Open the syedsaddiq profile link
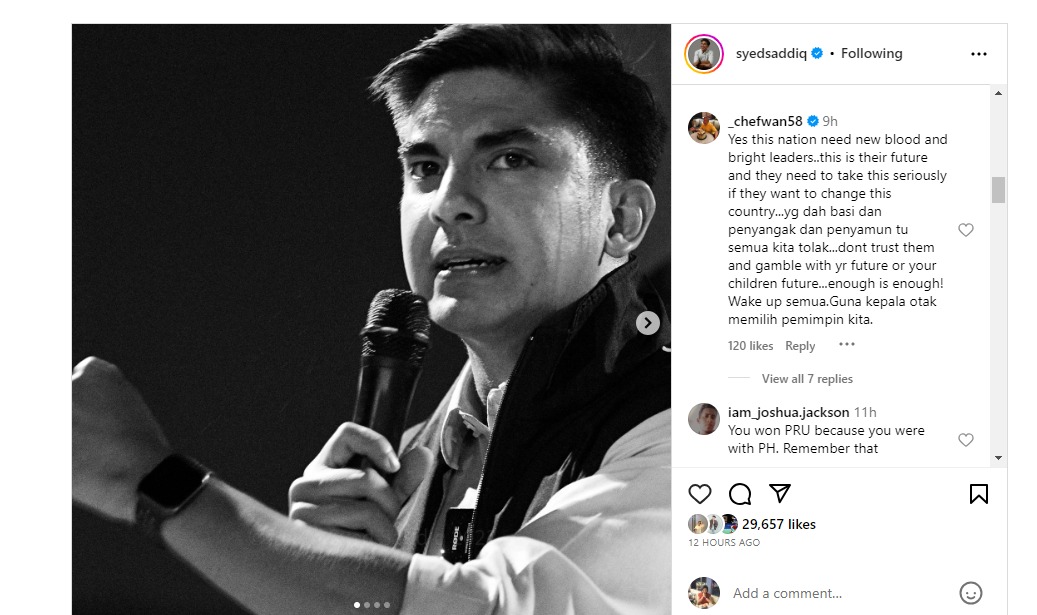This screenshot has width=1037, height=615. tap(769, 54)
